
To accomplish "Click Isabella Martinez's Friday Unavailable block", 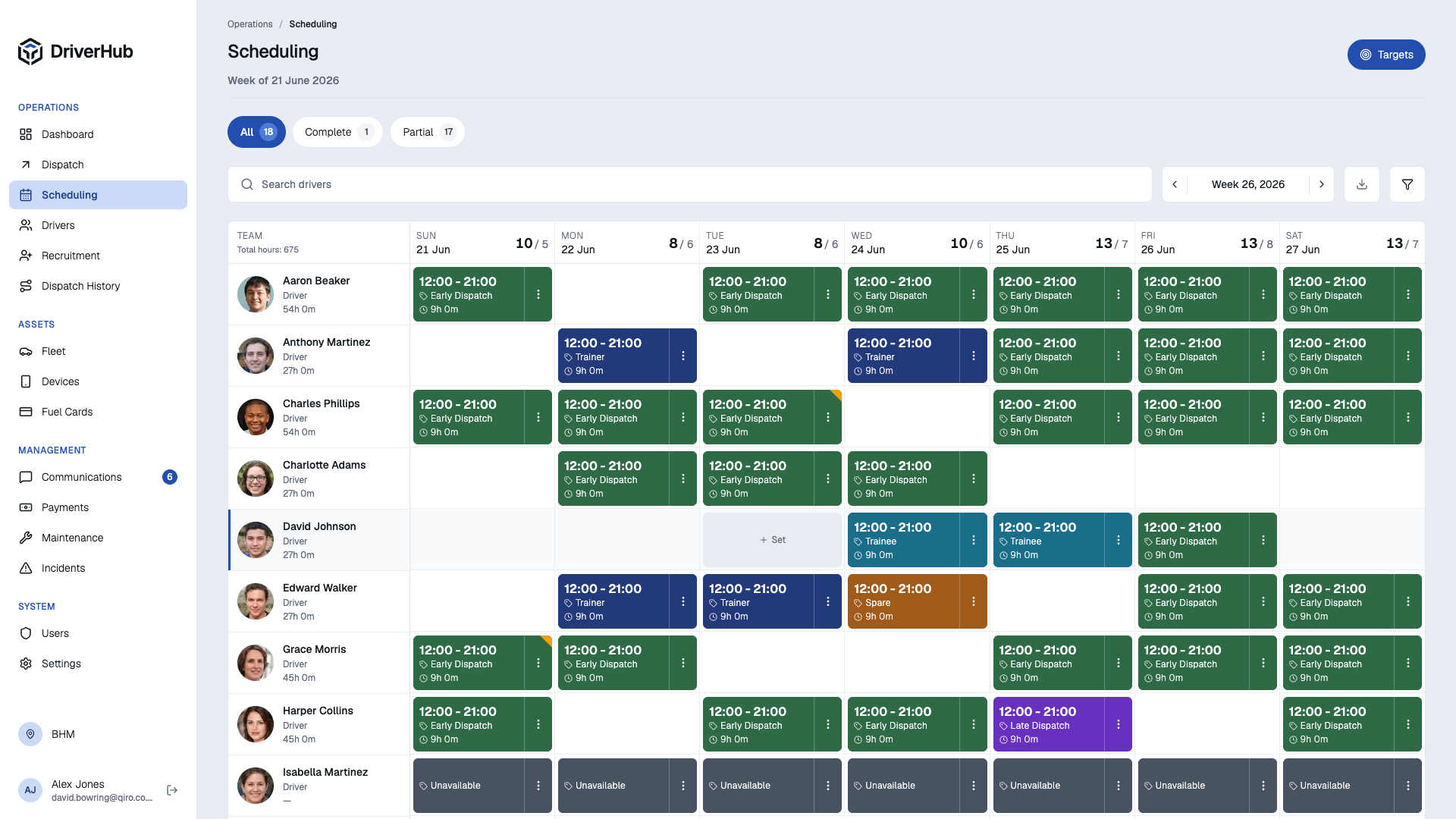I will (x=1193, y=786).
